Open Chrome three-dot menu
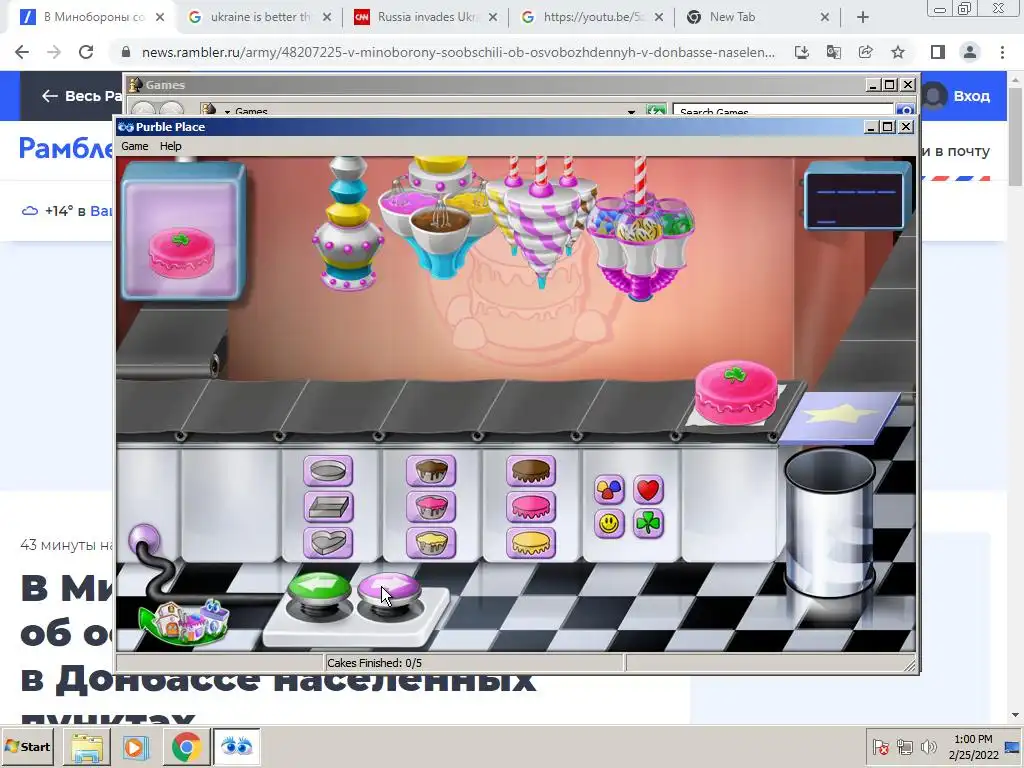 pyautogui.click(x=1002, y=52)
